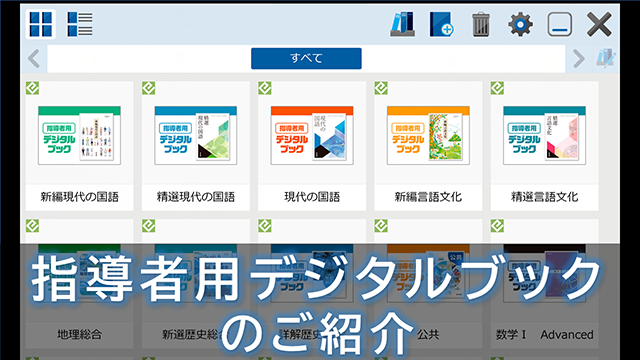
Task: Click green badge on 新編言語文化 tile
Action: pyautogui.click(x=381, y=88)
